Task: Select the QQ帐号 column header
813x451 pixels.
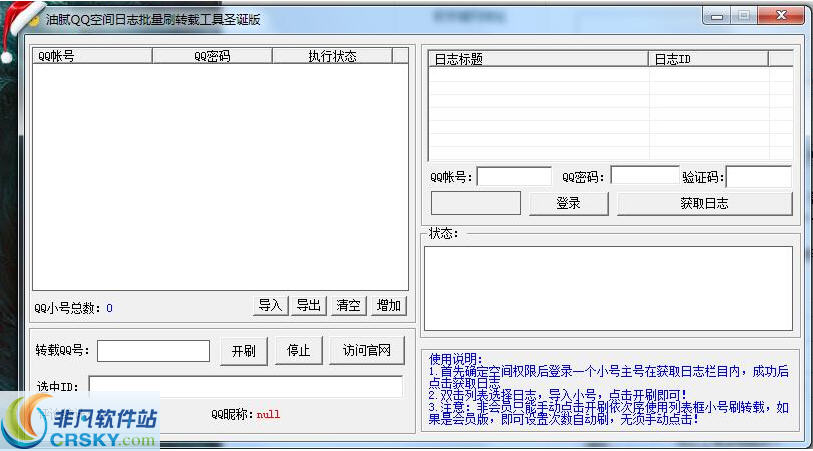Action: (92, 56)
